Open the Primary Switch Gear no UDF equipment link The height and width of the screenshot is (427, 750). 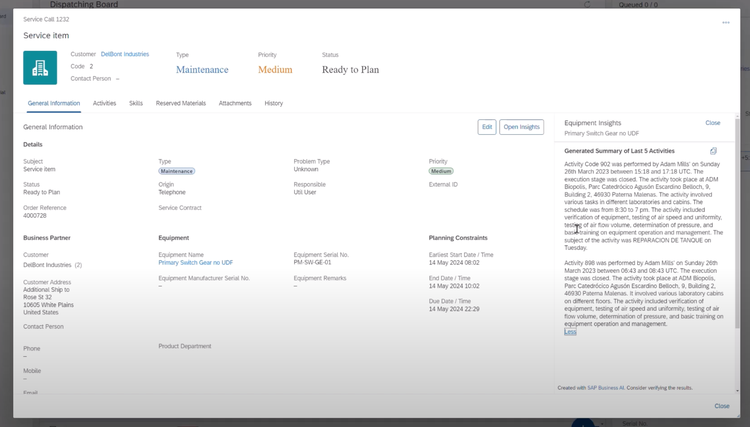[x=196, y=263]
